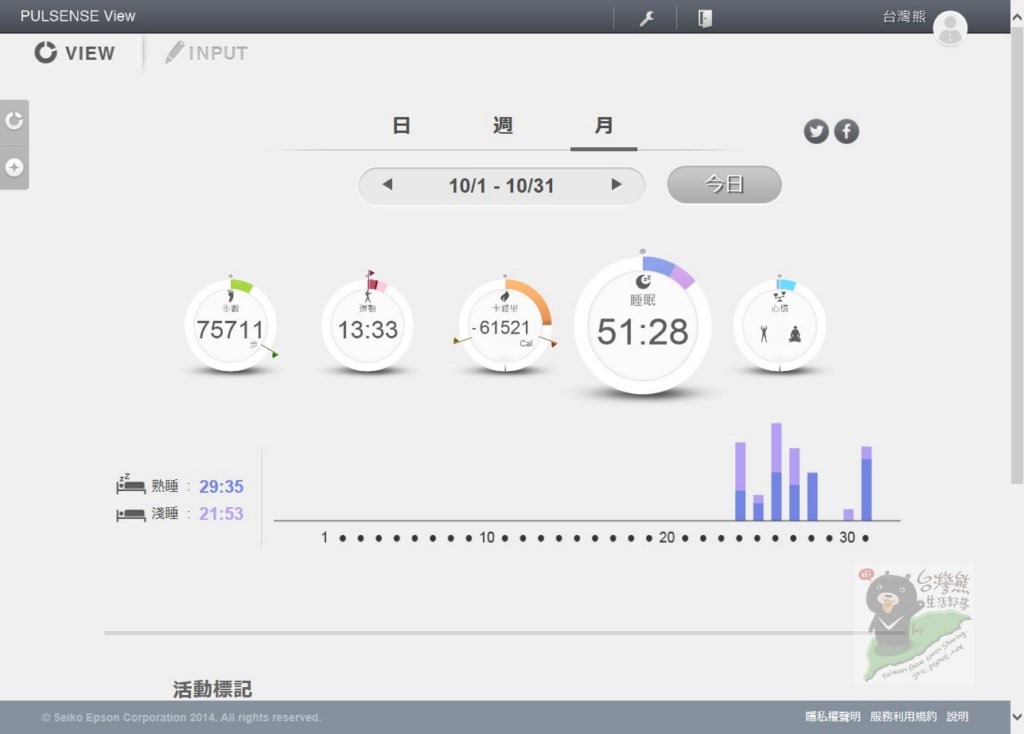Open the 服務利用規約 terms link
The image size is (1024, 734).
pyautogui.click(x=903, y=716)
